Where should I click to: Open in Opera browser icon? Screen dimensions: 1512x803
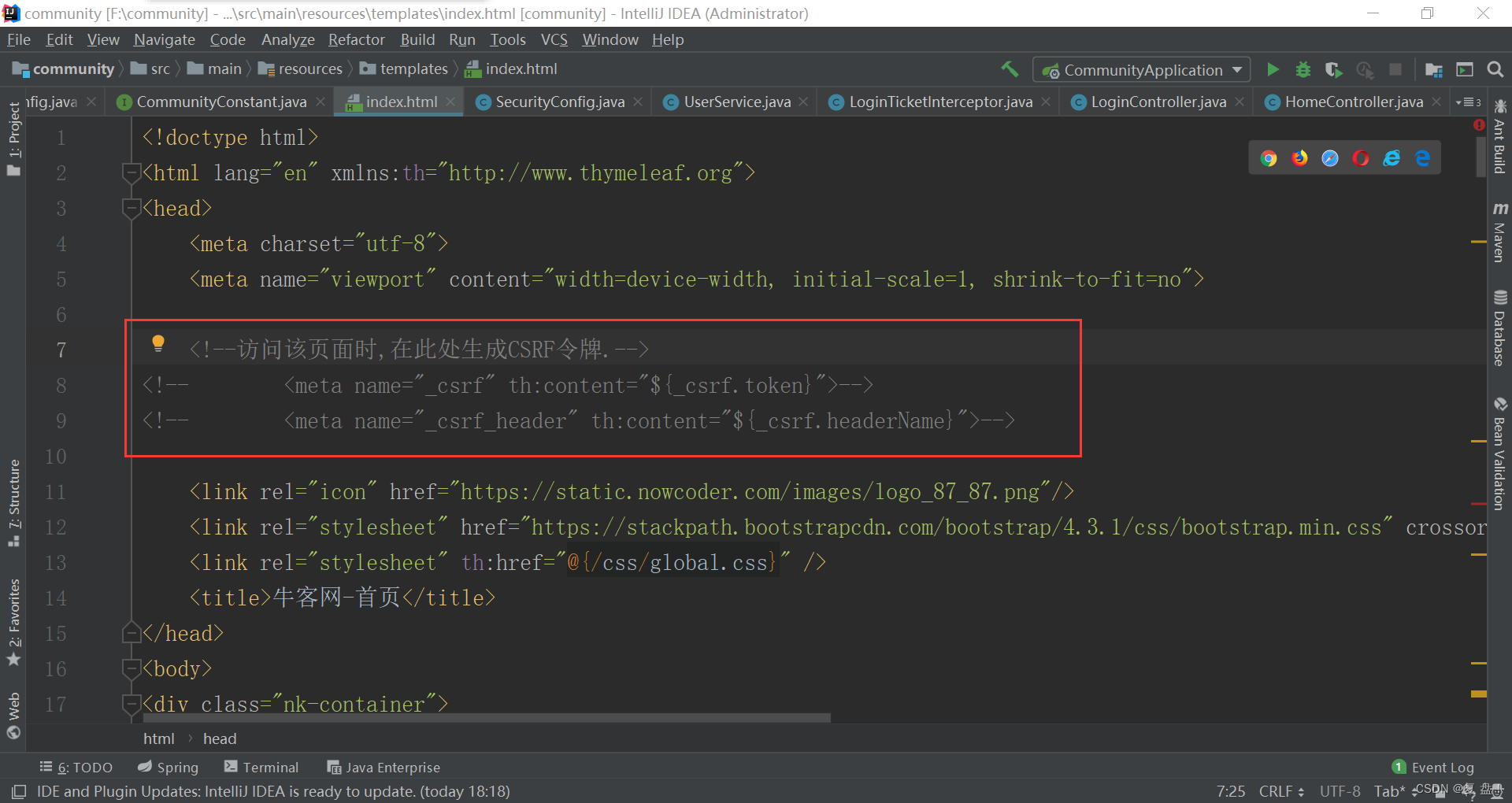click(1361, 158)
